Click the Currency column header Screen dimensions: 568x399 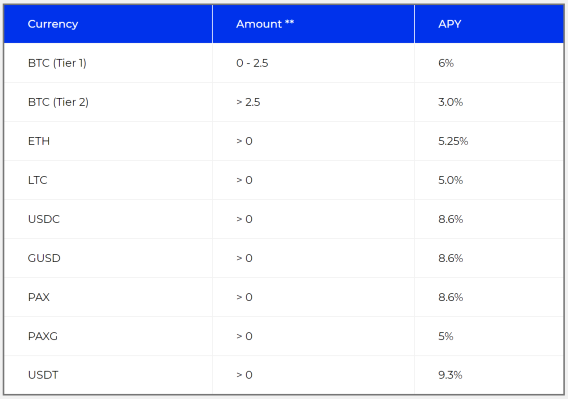click(53, 24)
